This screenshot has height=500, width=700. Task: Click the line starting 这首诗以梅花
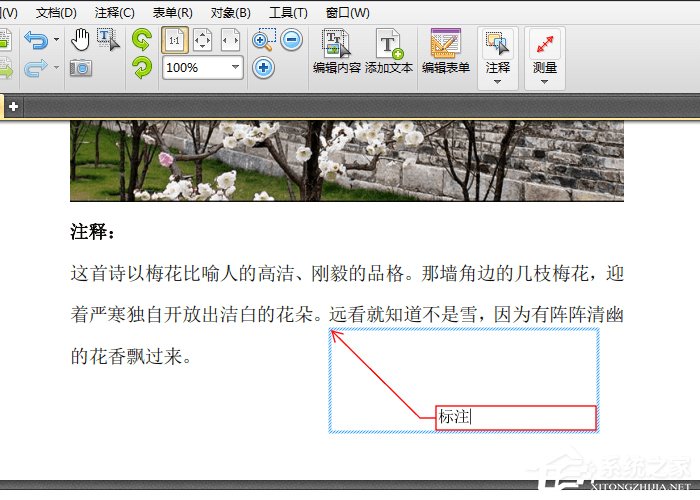coord(347,274)
